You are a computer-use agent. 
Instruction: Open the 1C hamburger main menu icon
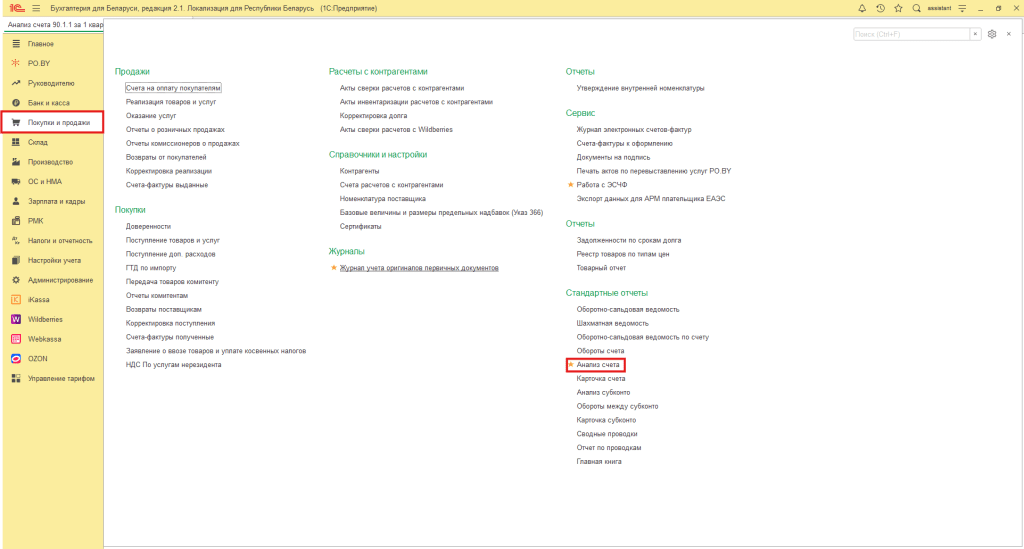point(35,8)
